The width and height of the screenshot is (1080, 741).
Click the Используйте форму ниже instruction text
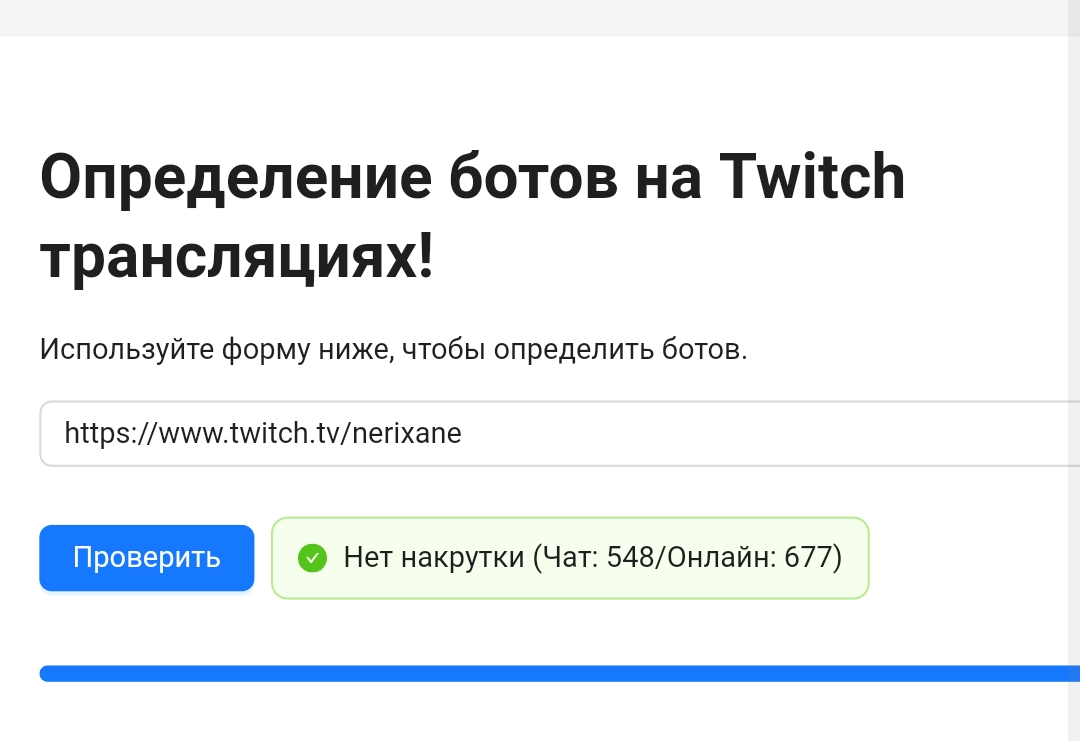393,349
